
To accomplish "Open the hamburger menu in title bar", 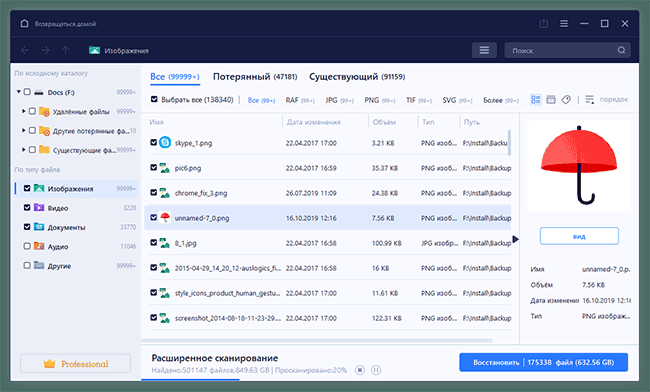I will coord(564,24).
